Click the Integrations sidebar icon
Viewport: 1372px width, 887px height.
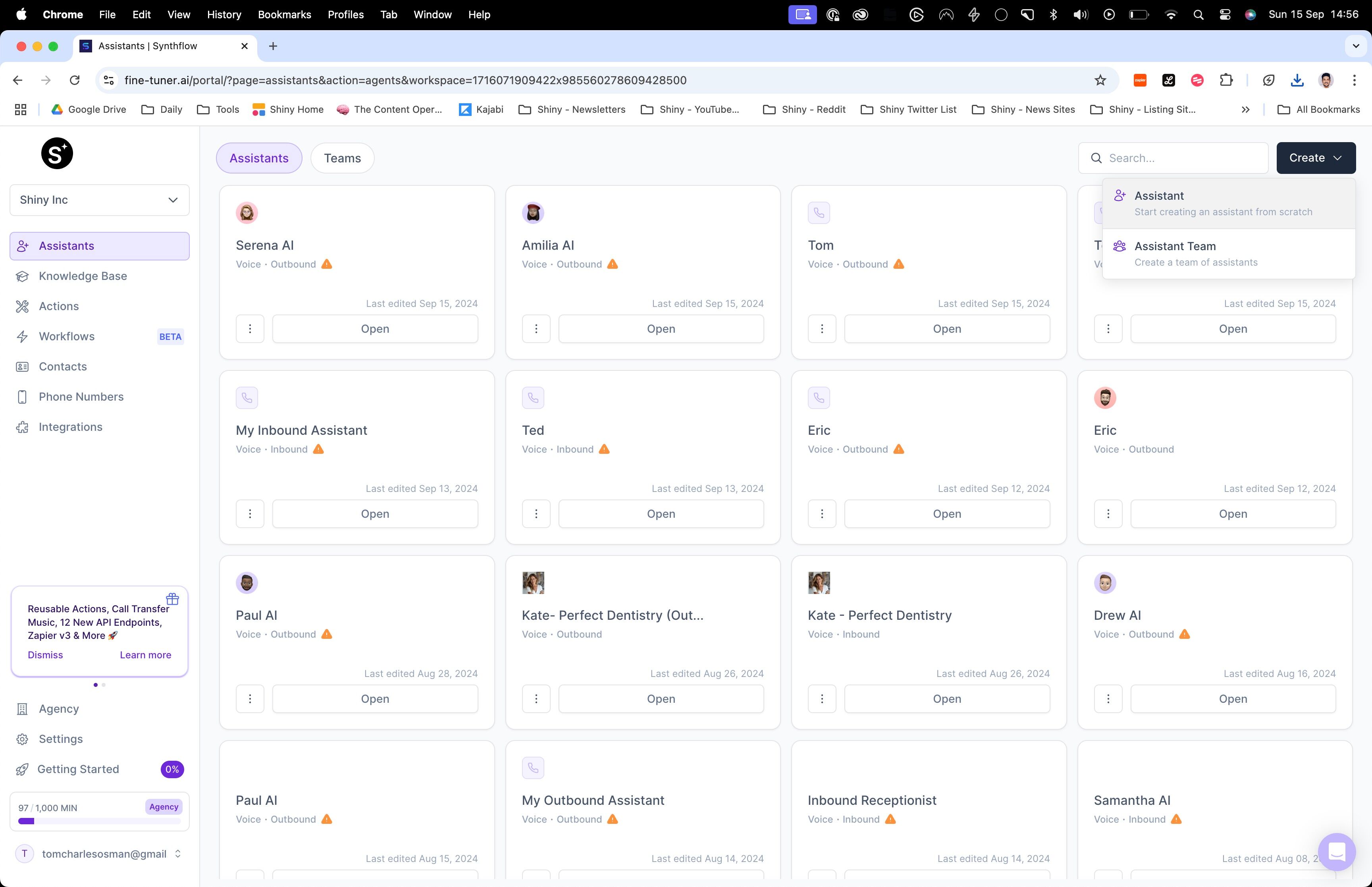(x=22, y=427)
